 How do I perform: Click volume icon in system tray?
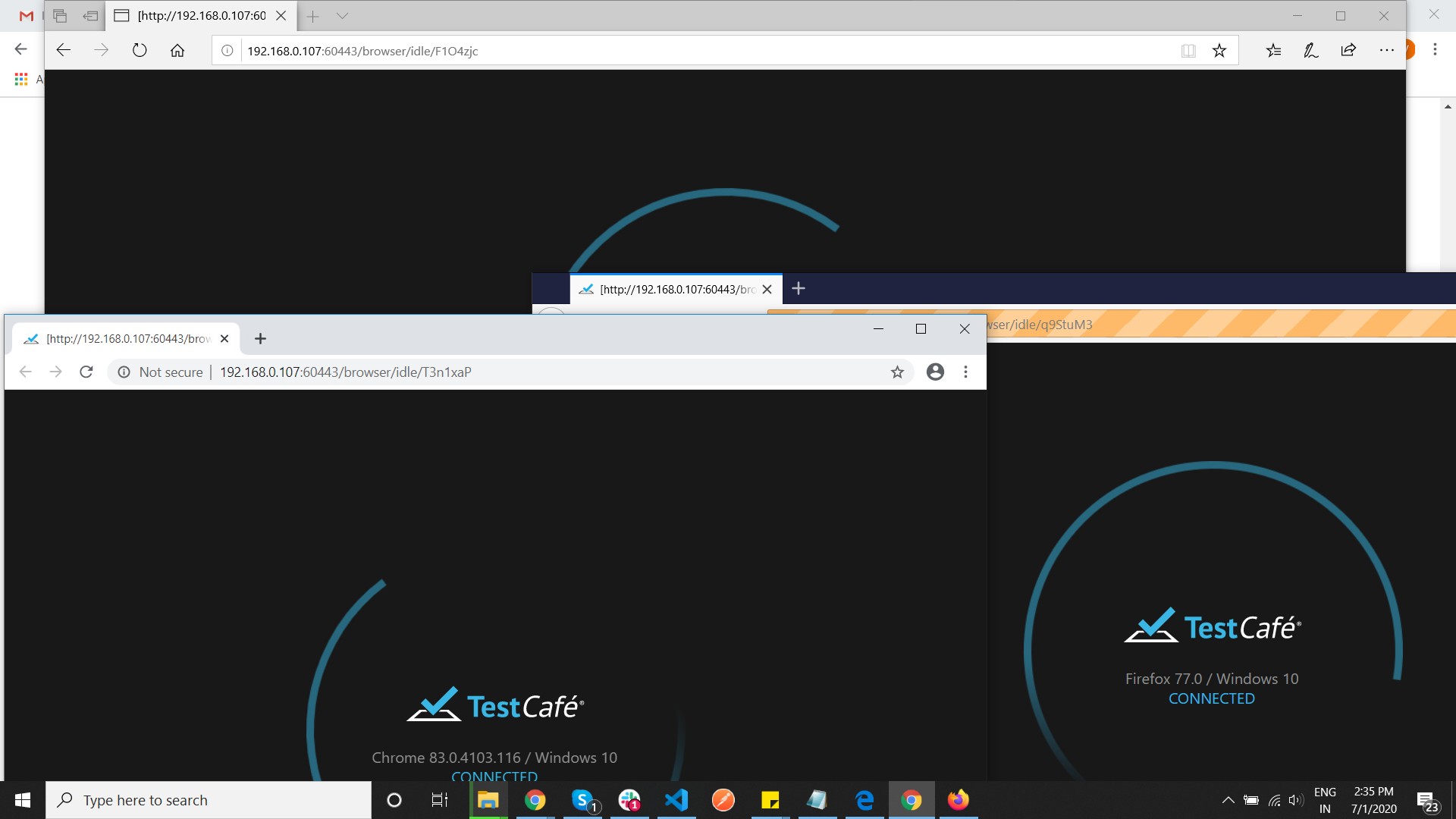(x=1295, y=800)
